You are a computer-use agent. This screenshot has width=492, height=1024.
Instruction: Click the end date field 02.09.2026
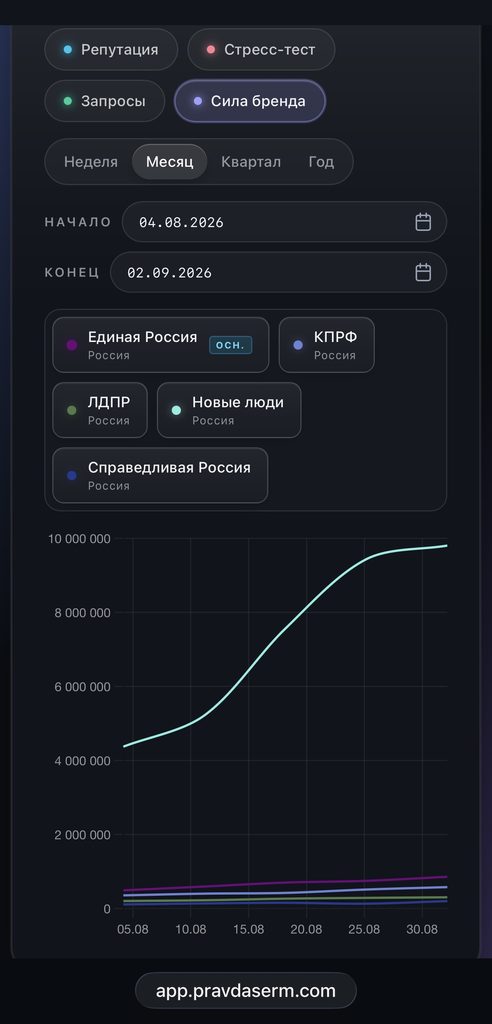point(278,272)
